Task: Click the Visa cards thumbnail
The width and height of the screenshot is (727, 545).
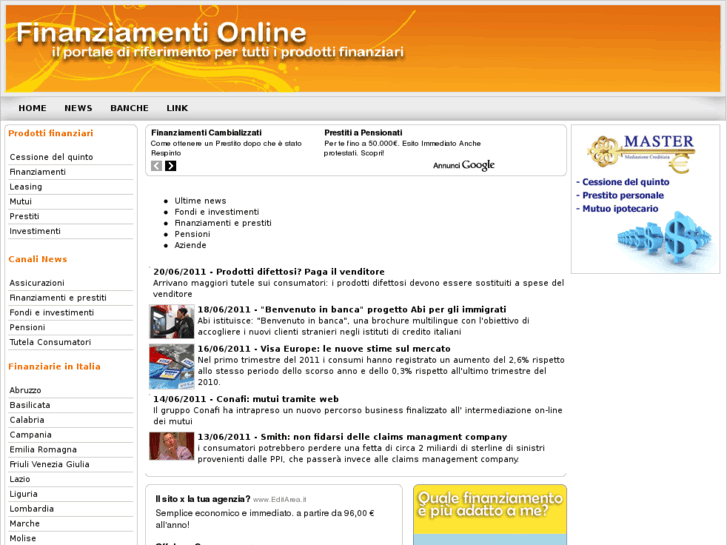Action: click(x=172, y=366)
